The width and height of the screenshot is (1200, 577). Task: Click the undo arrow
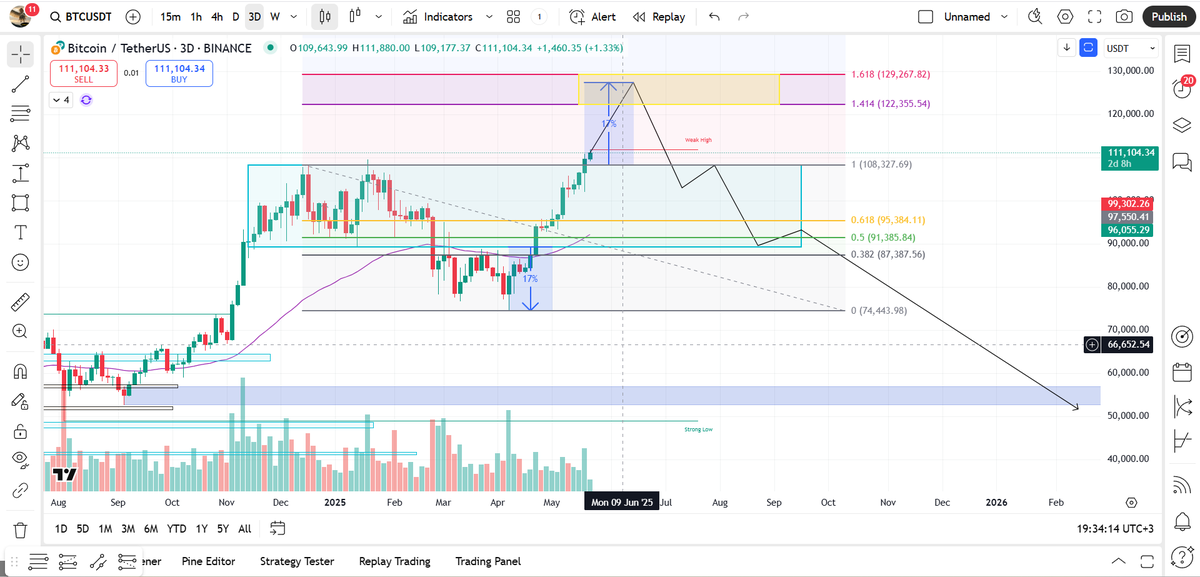713,17
